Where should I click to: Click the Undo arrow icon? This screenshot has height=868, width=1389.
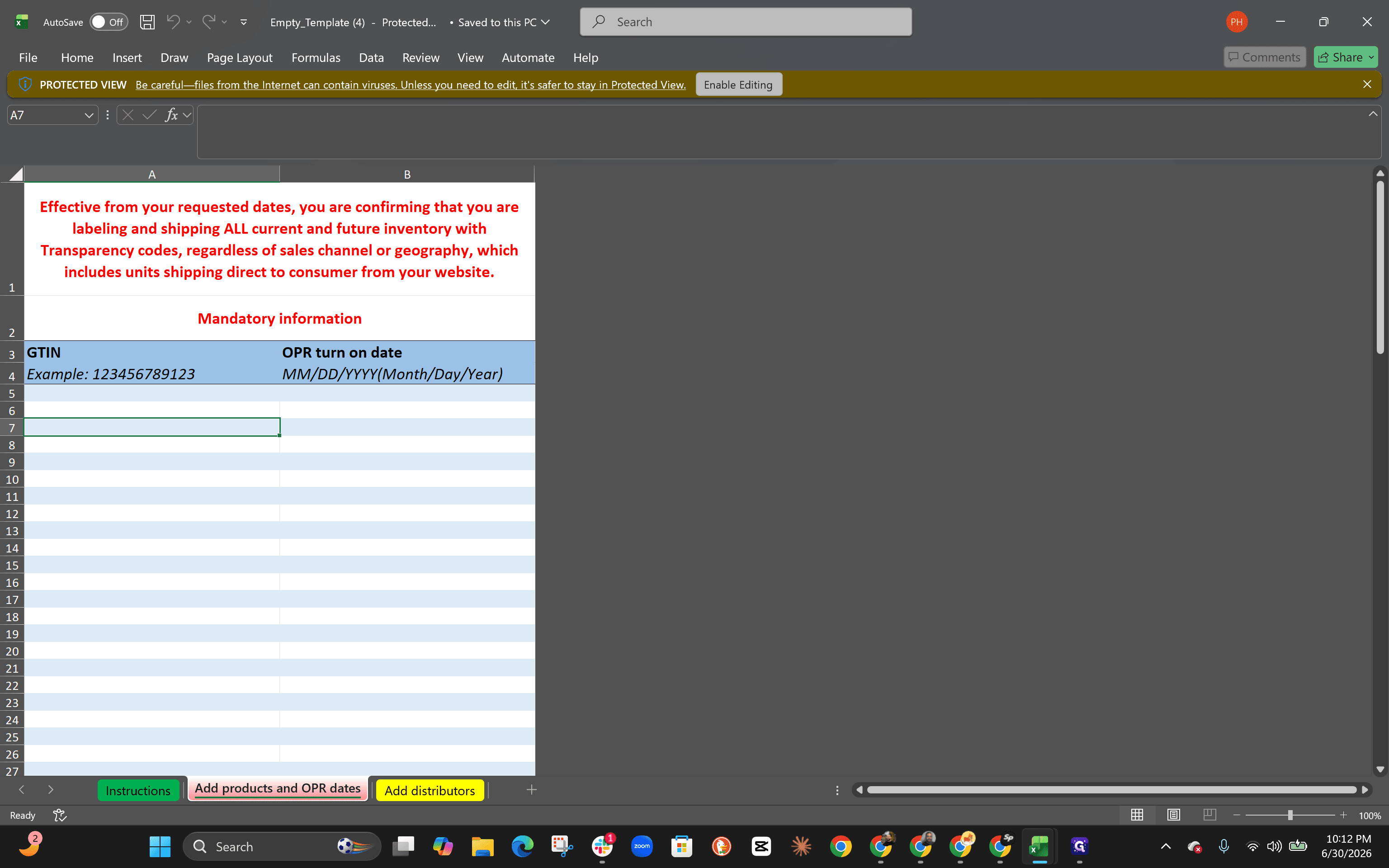click(173, 22)
